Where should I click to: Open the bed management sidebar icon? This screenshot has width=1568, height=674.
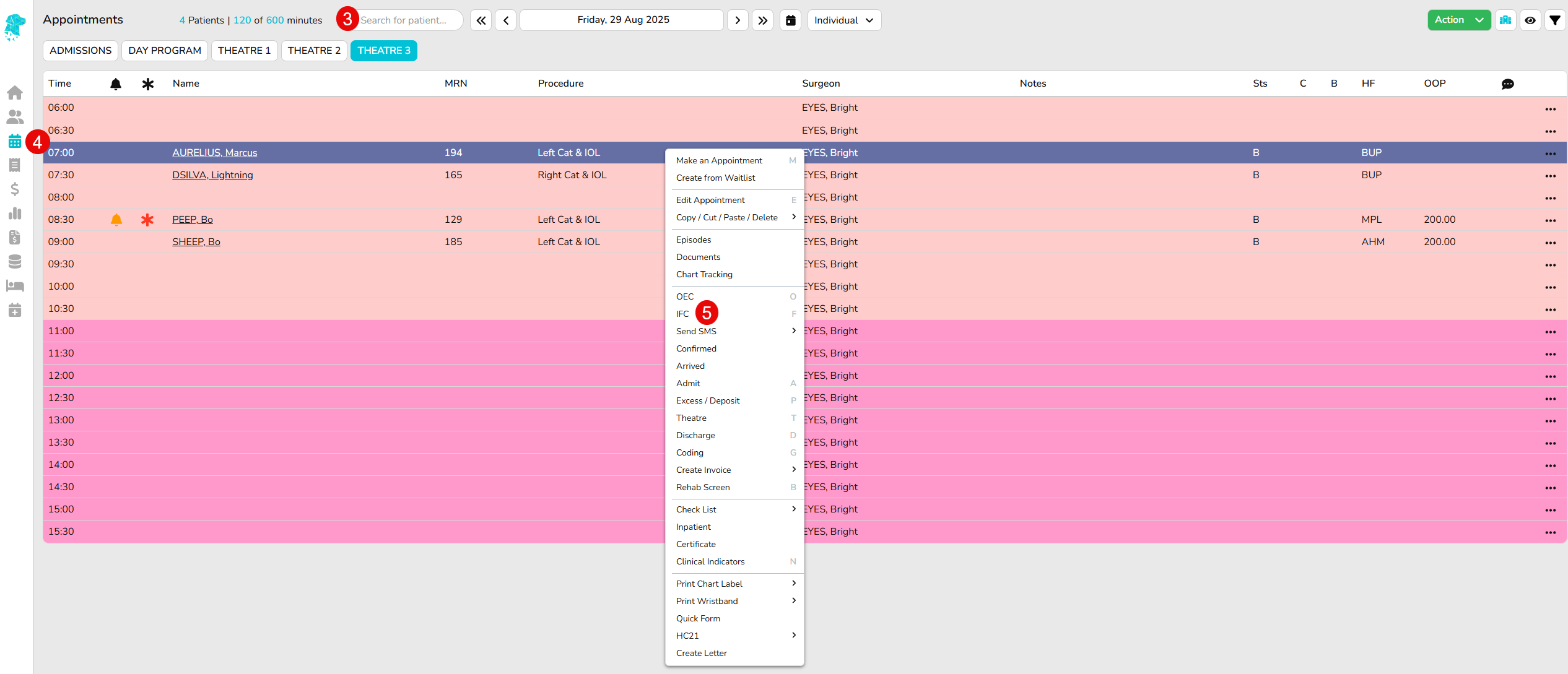(15, 286)
